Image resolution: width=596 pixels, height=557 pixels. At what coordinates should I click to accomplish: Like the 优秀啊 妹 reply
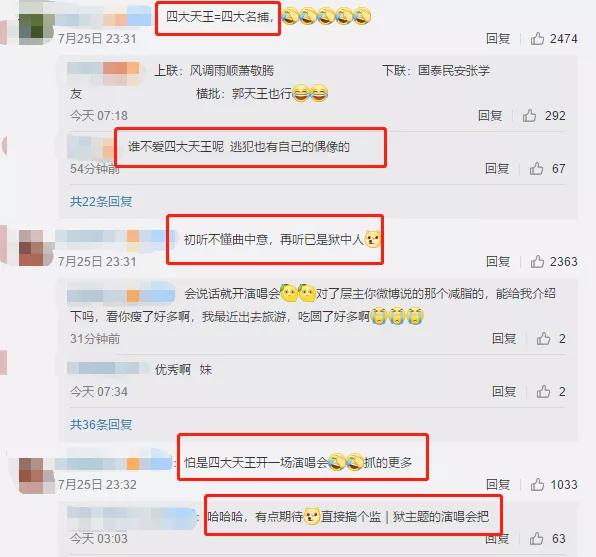pos(543,392)
